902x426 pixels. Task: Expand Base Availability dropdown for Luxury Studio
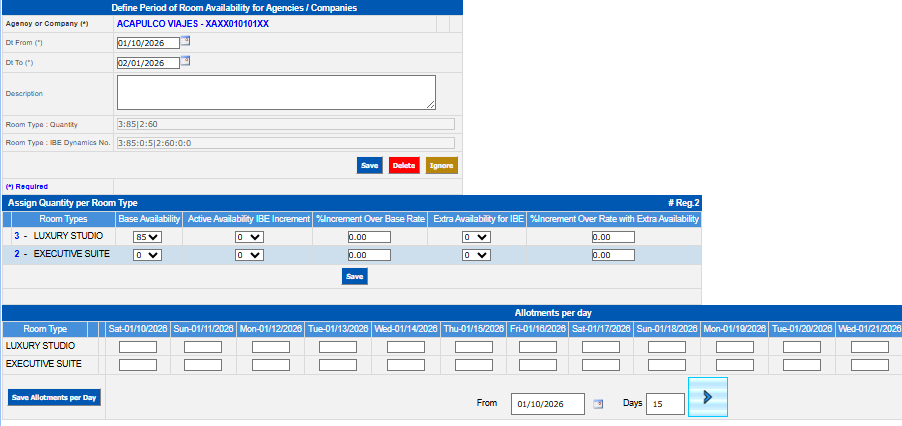pos(148,237)
